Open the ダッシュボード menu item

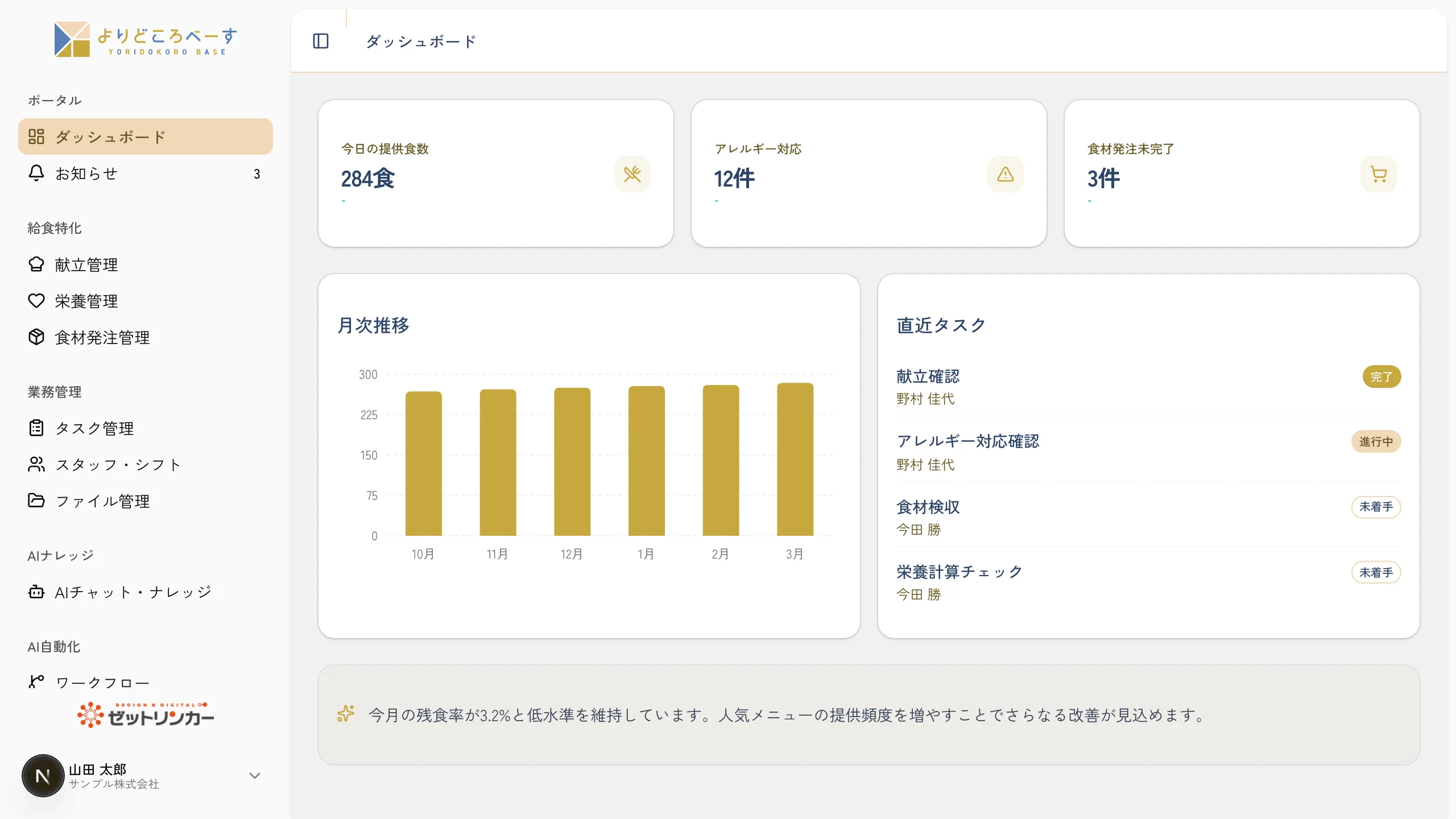[x=146, y=136]
